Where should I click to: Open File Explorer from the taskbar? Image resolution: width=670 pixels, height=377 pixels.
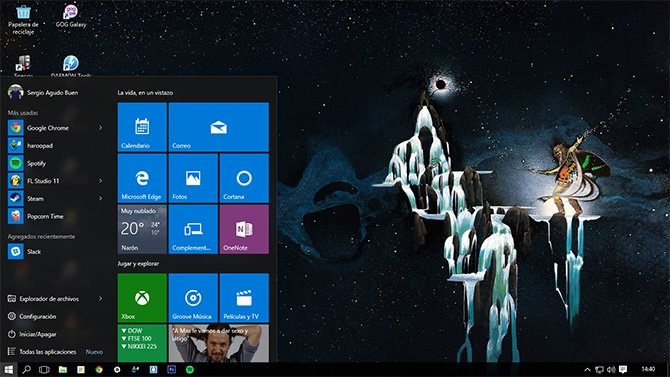[x=62, y=370]
